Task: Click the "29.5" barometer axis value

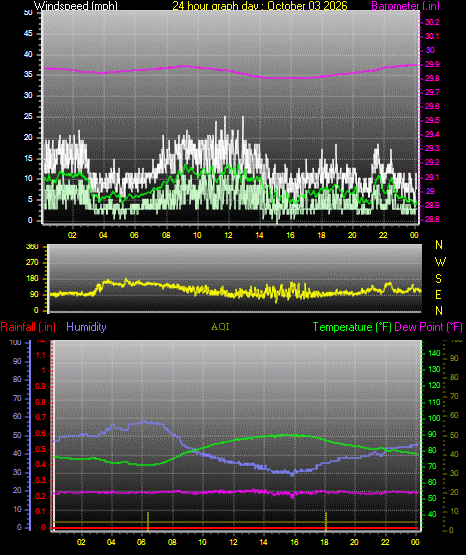Action: tap(432, 120)
